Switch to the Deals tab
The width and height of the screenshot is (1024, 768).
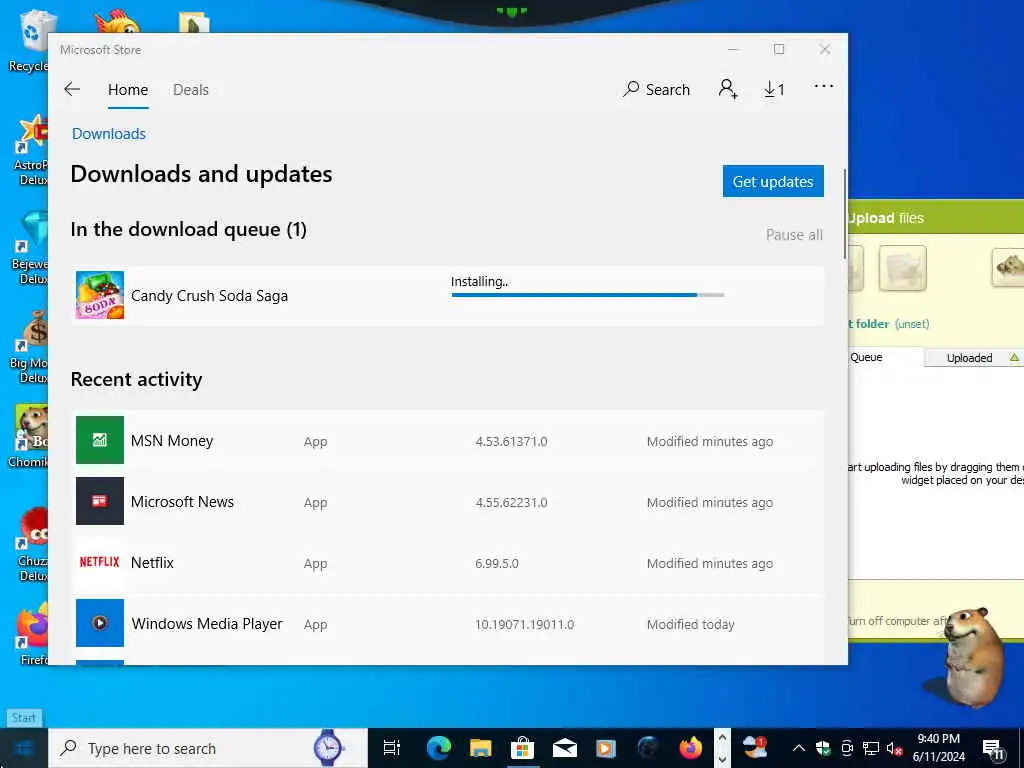tap(191, 89)
